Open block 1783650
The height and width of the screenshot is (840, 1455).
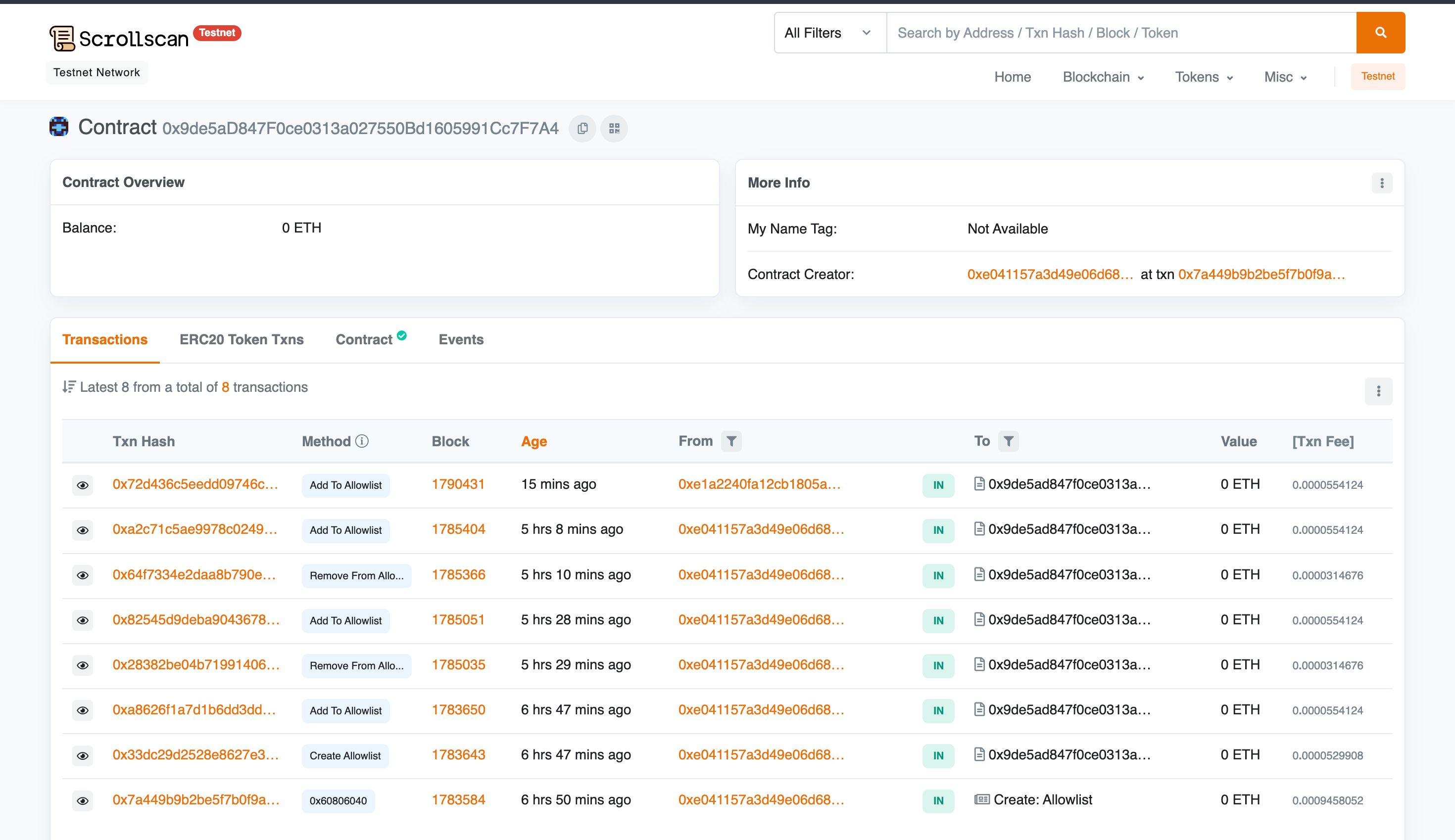(458, 709)
